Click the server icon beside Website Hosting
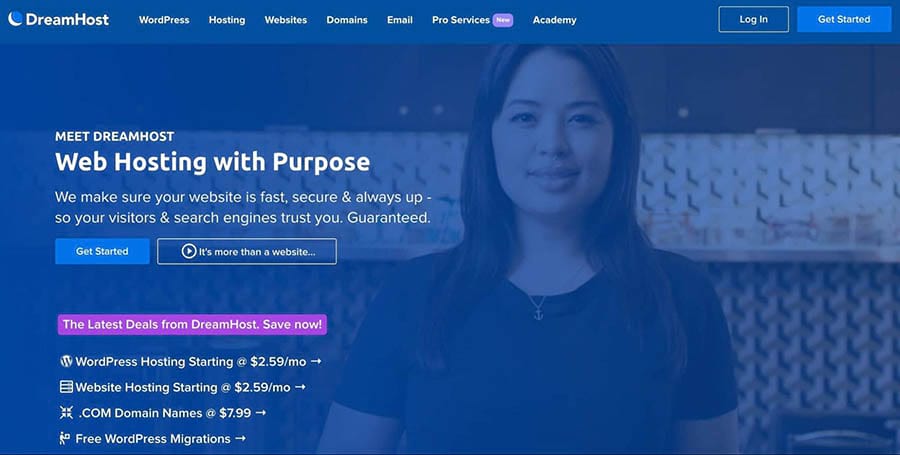The height and width of the screenshot is (455, 900). click(x=66, y=387)
